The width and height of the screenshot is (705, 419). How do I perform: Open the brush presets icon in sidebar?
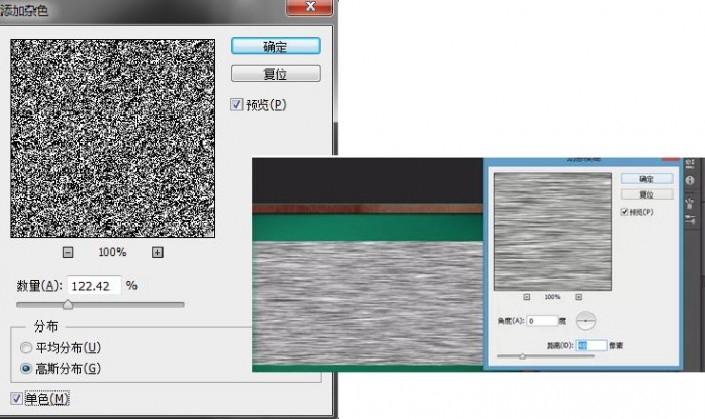coord(690,203)
